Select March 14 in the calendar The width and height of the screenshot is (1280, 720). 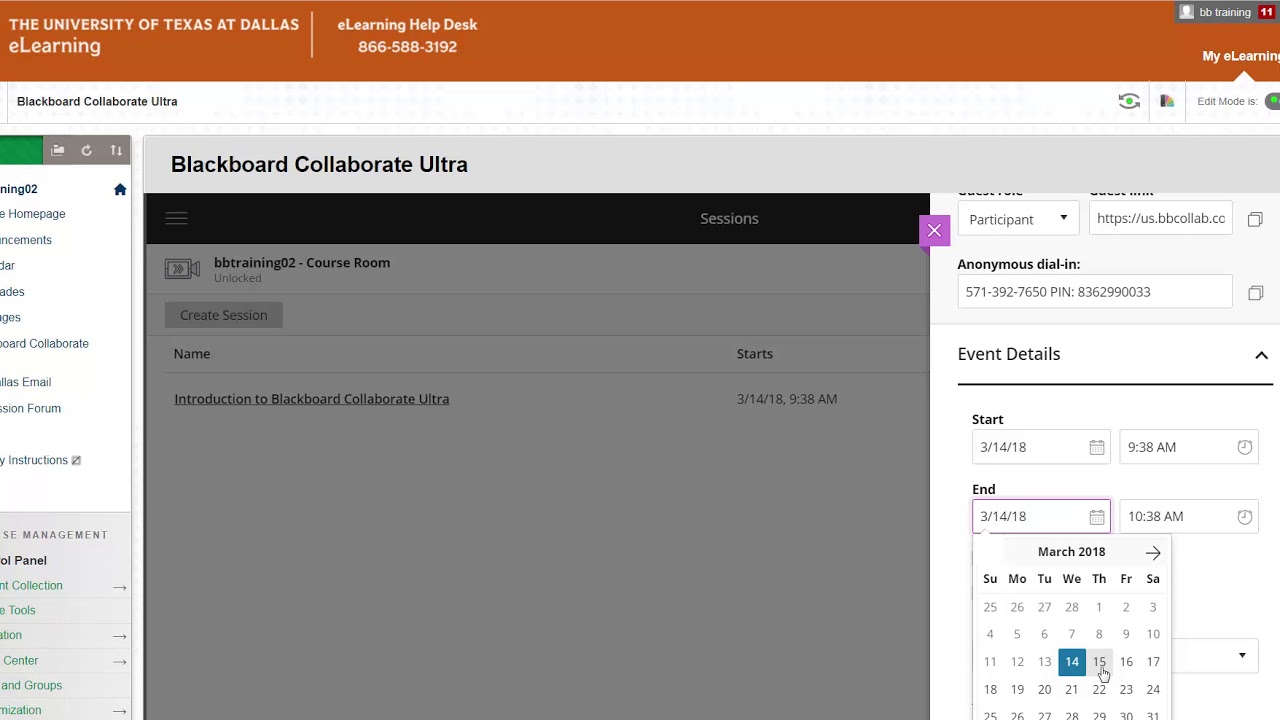click(x=1071, y=661)
